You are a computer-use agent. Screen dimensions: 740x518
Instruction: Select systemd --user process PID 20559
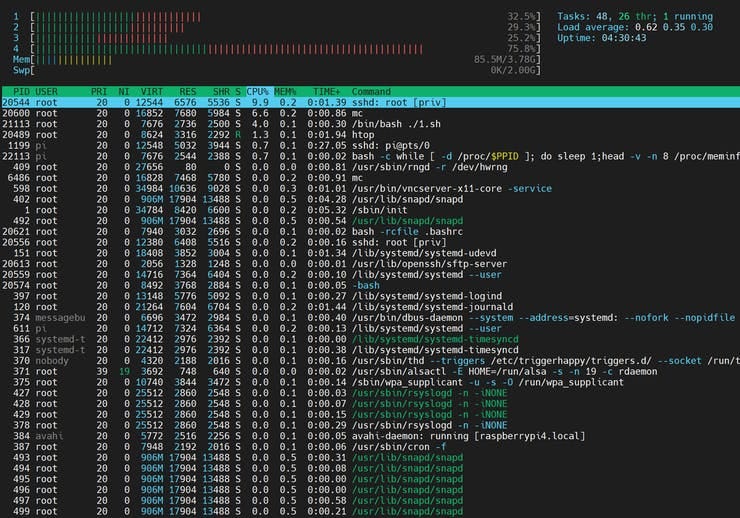[x=370, y=275]
